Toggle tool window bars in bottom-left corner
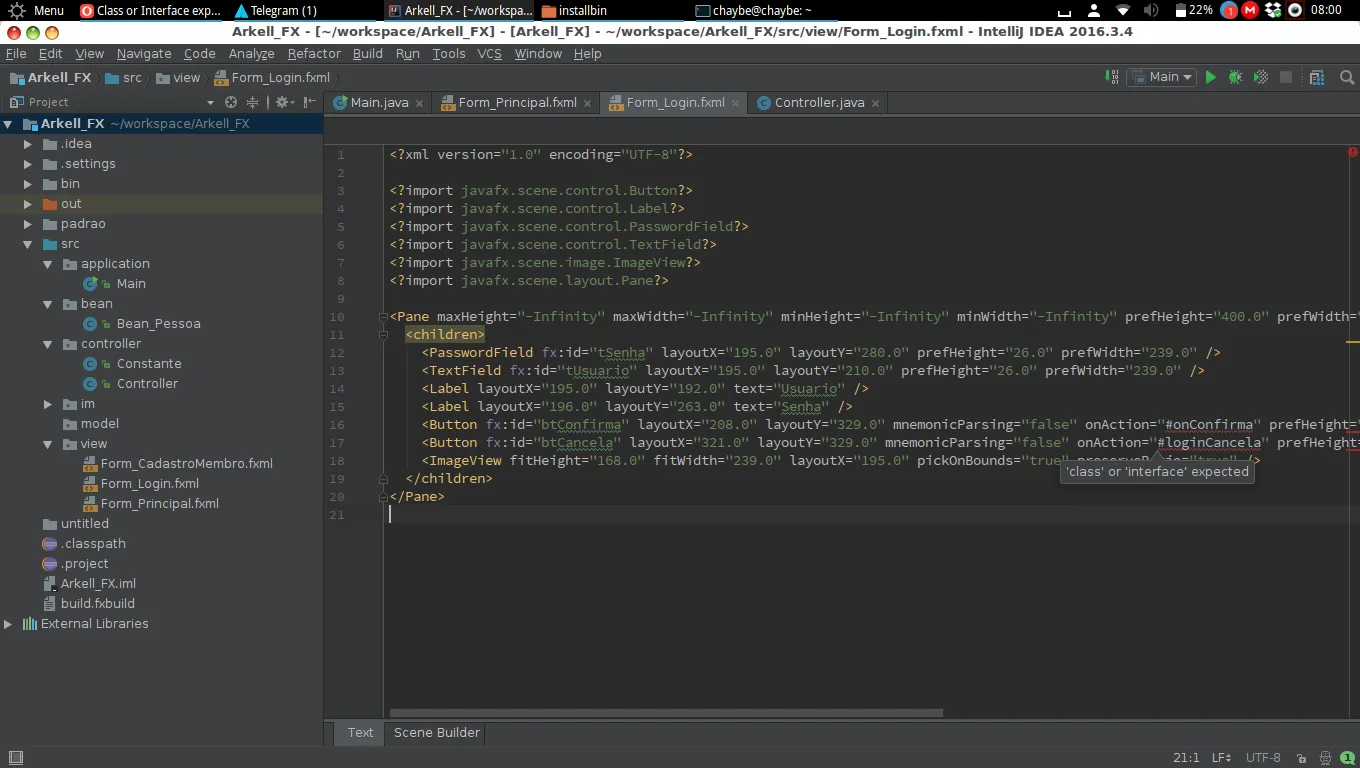This screenshot has height=768, width=1360. 15,758
